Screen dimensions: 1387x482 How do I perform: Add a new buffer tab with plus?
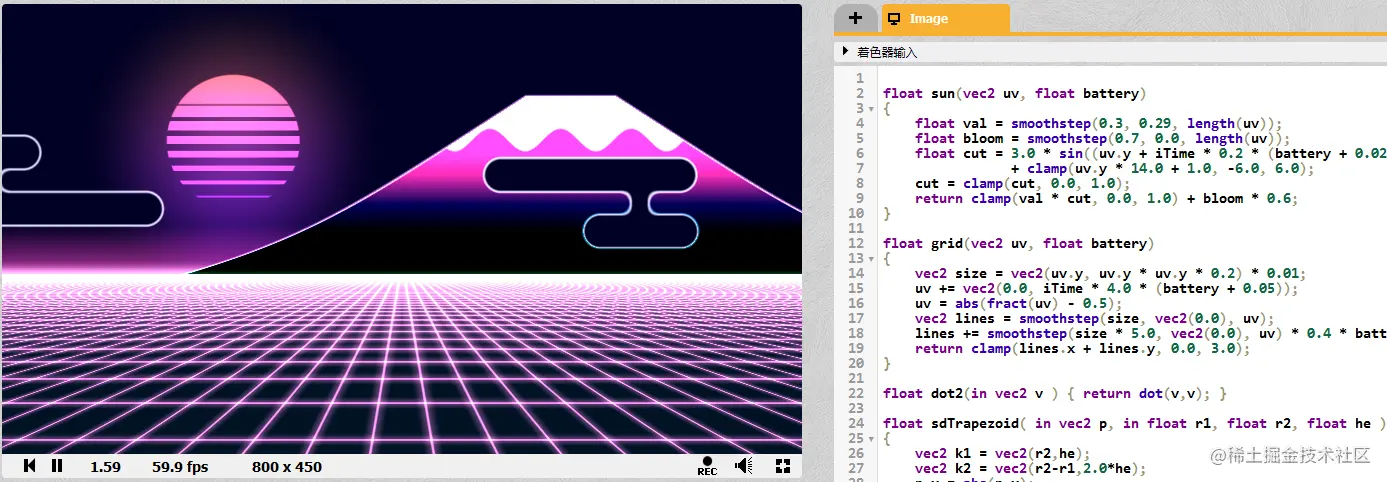(855, 18)
